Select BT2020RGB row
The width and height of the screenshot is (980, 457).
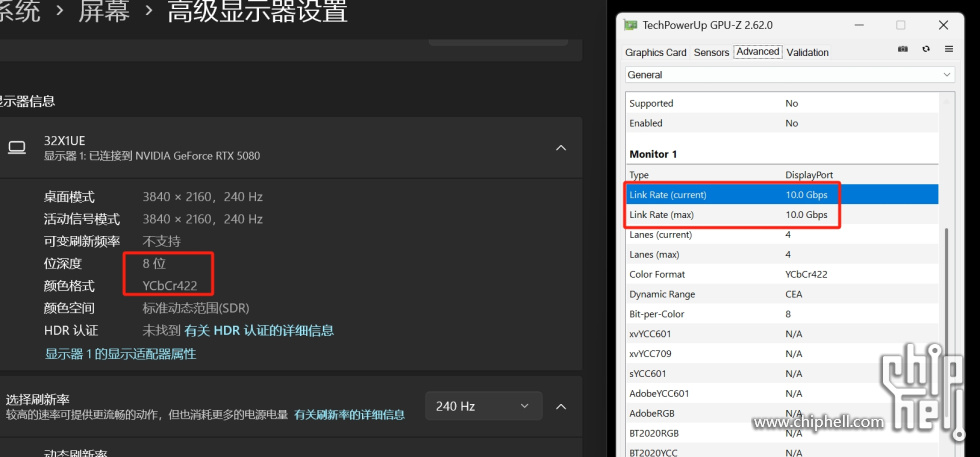click(x=782, y=433)
